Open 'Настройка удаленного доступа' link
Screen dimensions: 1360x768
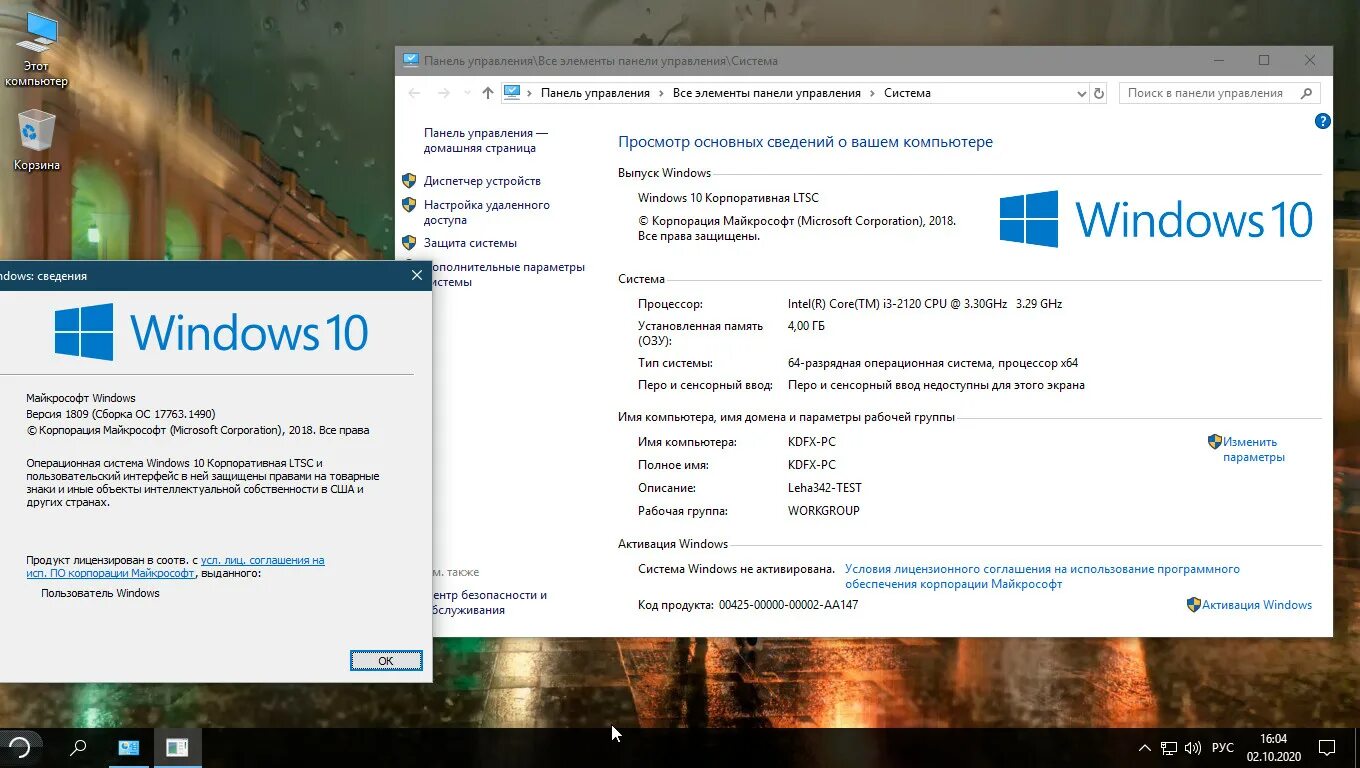(487, 212)
